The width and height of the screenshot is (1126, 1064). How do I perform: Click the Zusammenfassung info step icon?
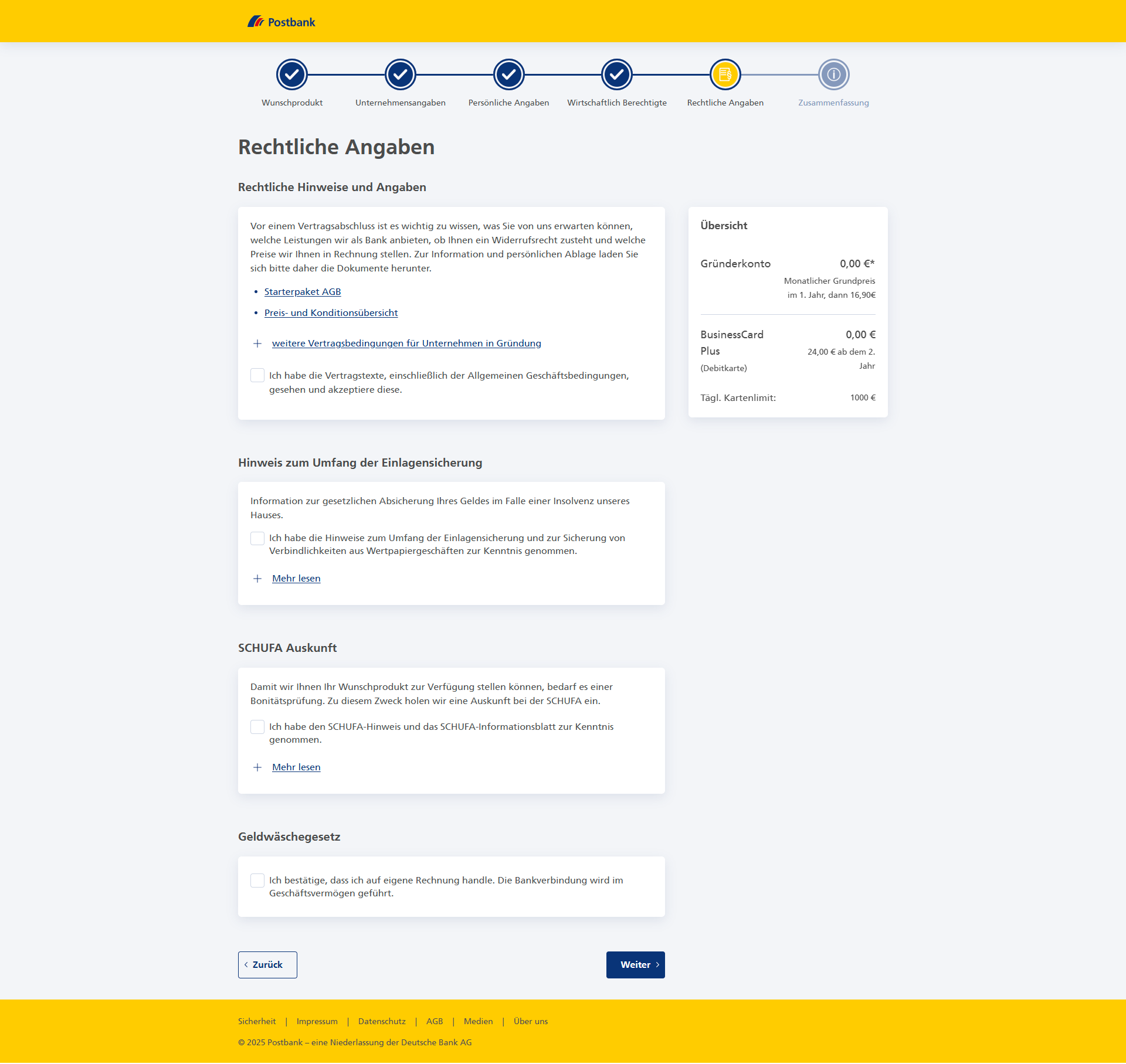click(x=833, y=74)
